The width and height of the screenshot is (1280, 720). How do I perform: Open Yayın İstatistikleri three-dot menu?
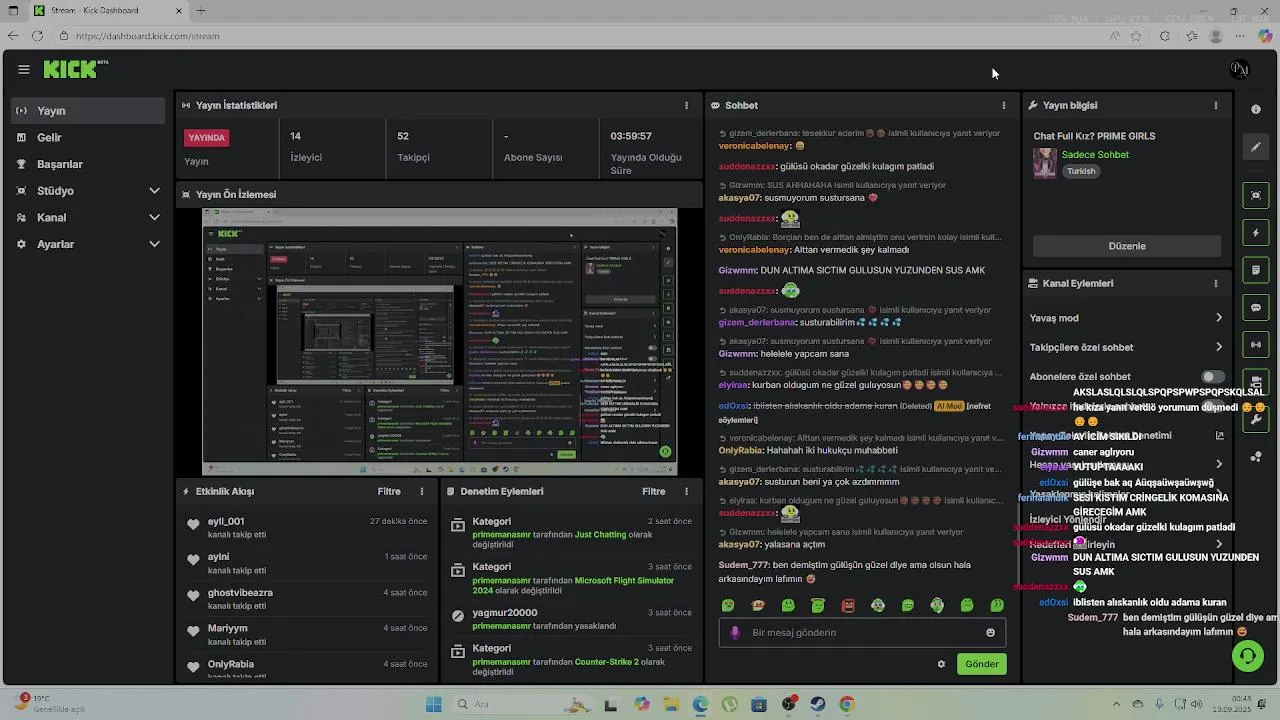coord(686,105)
